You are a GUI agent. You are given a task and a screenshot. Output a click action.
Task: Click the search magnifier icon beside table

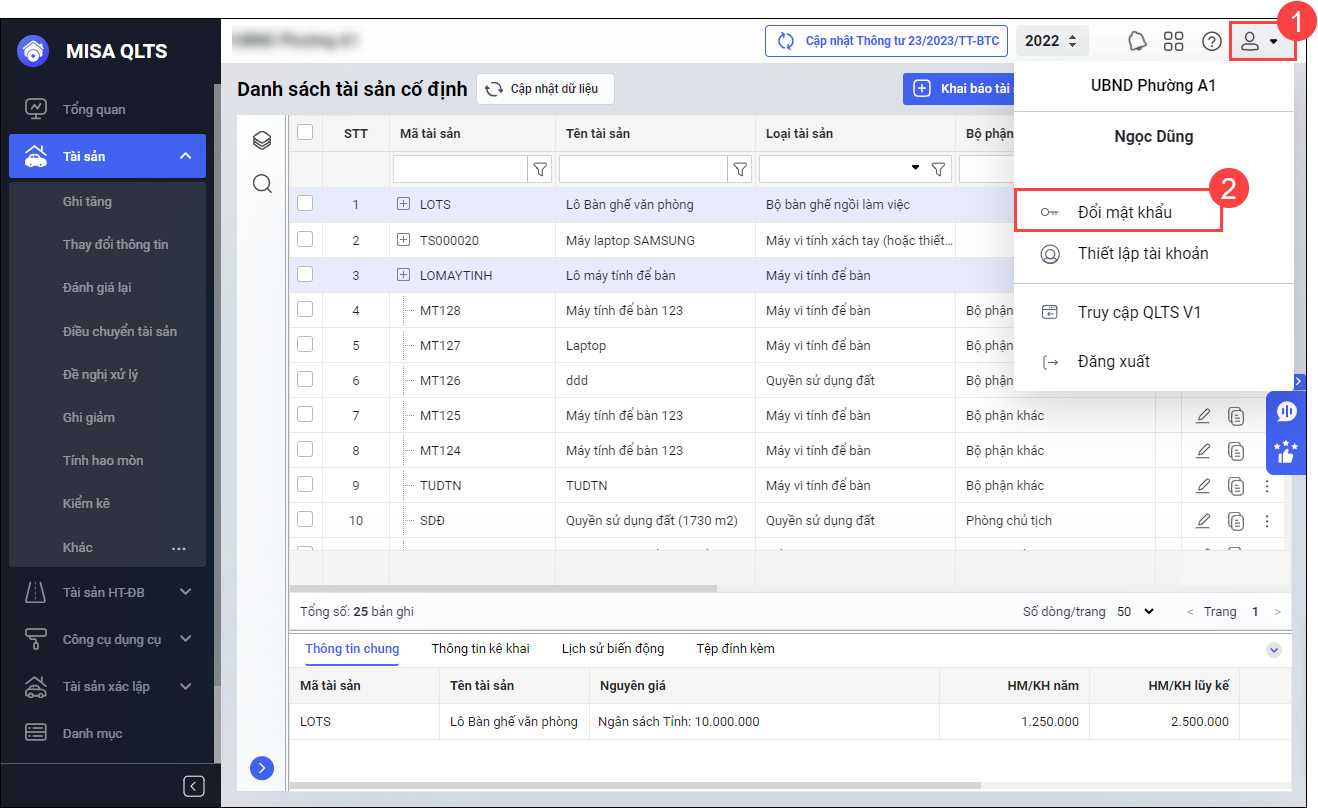[262, 184]
